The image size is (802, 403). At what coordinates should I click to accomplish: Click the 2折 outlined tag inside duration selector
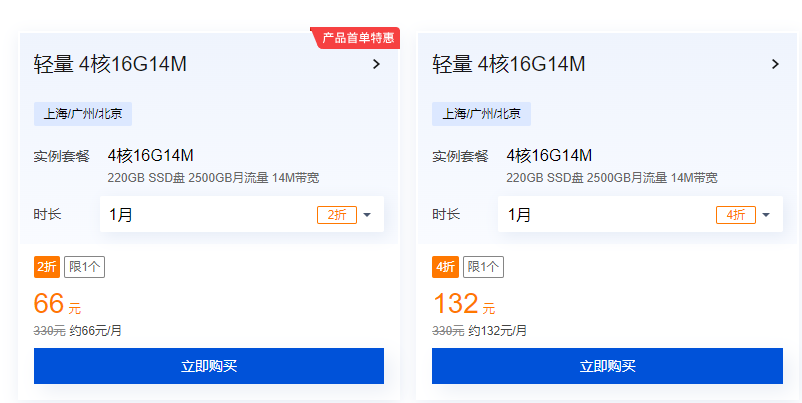coord(336,215)
